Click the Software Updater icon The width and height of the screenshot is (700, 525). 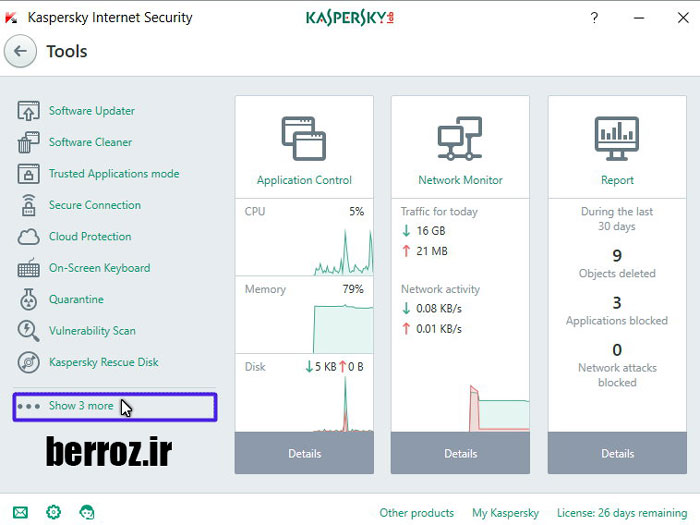pos(29,111)
